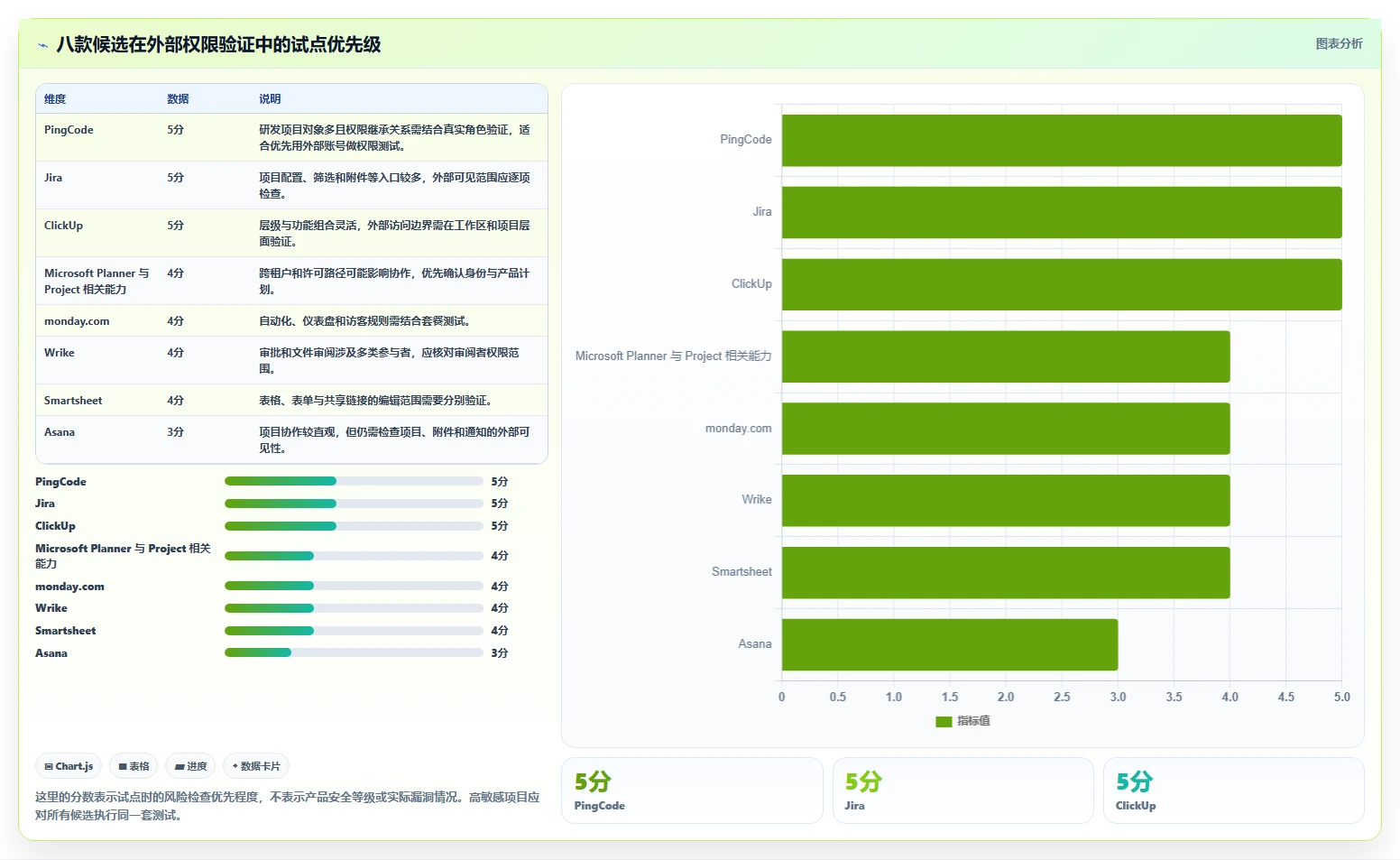Image resolution: width=1400 pixels, height=860 pixels.
Task: Click the monday.com progress bar
Action: 354,586
